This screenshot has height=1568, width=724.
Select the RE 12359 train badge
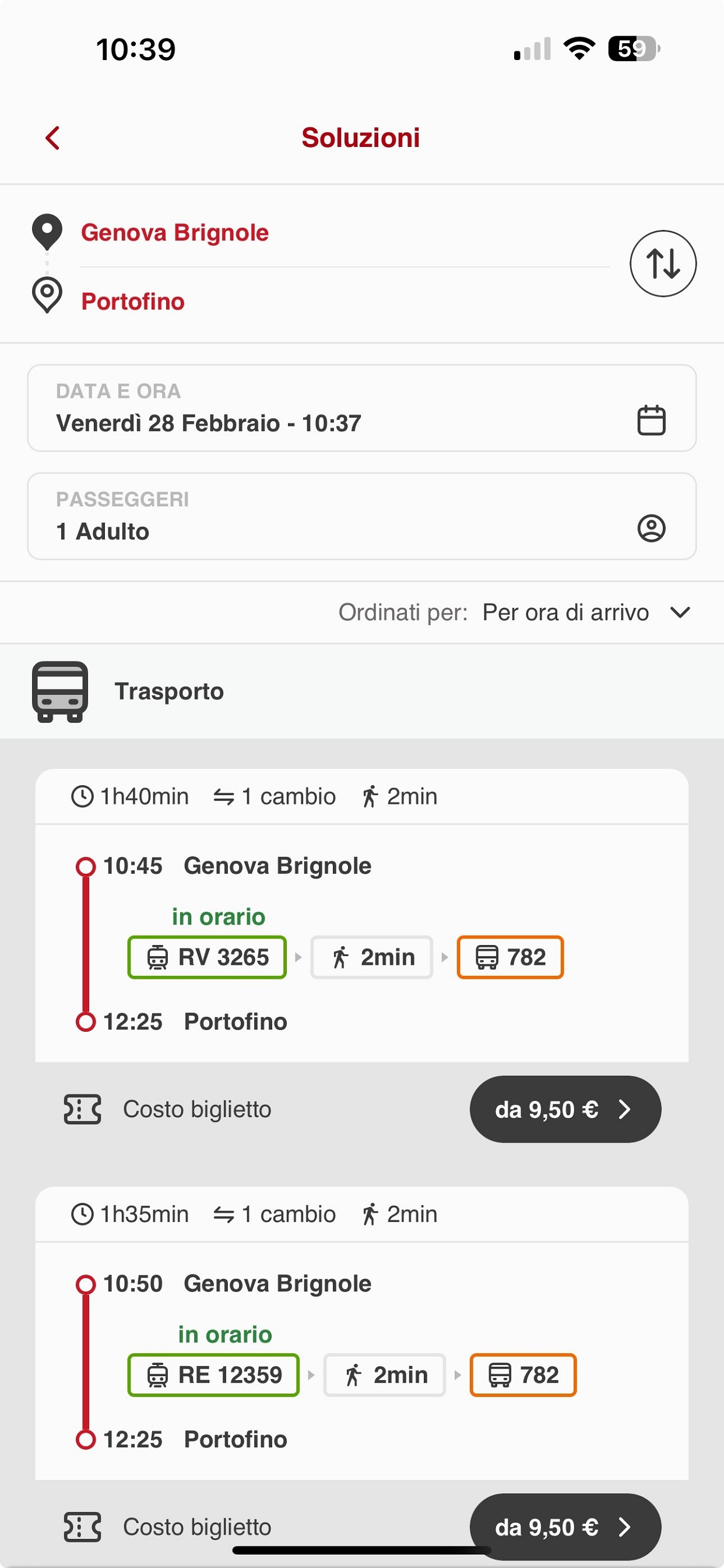pyautogui.click(x=213, y=1374)
